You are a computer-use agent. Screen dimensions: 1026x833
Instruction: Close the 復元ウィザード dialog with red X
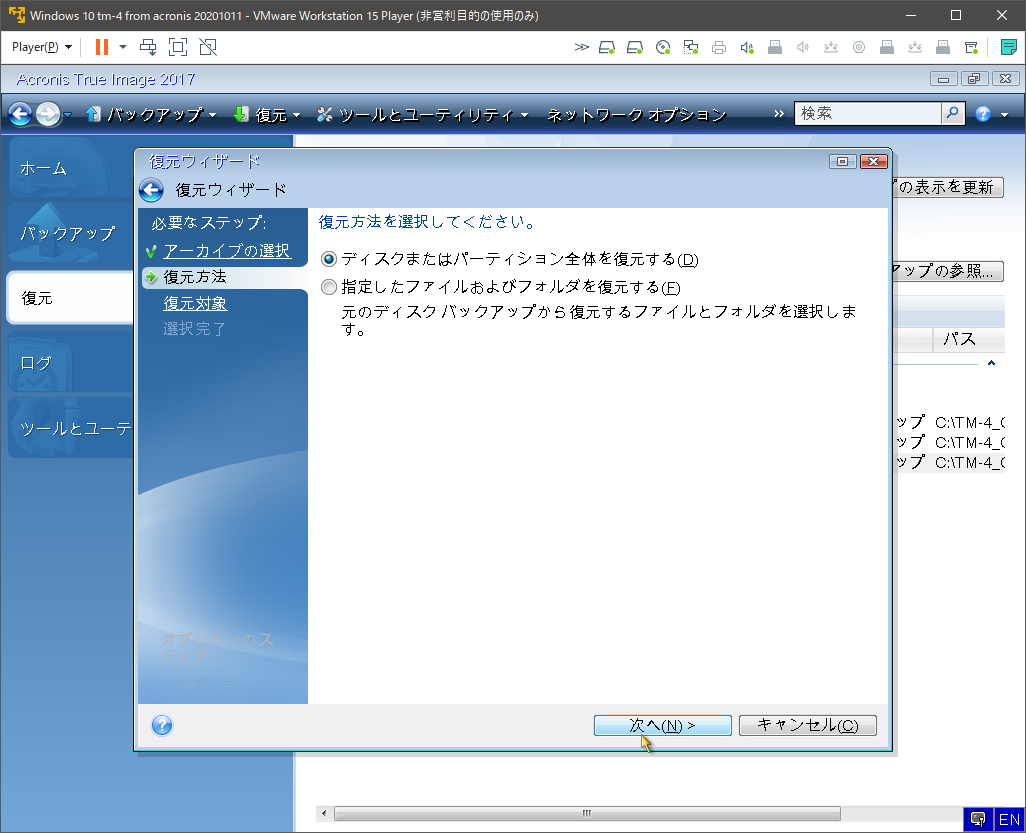874,162
